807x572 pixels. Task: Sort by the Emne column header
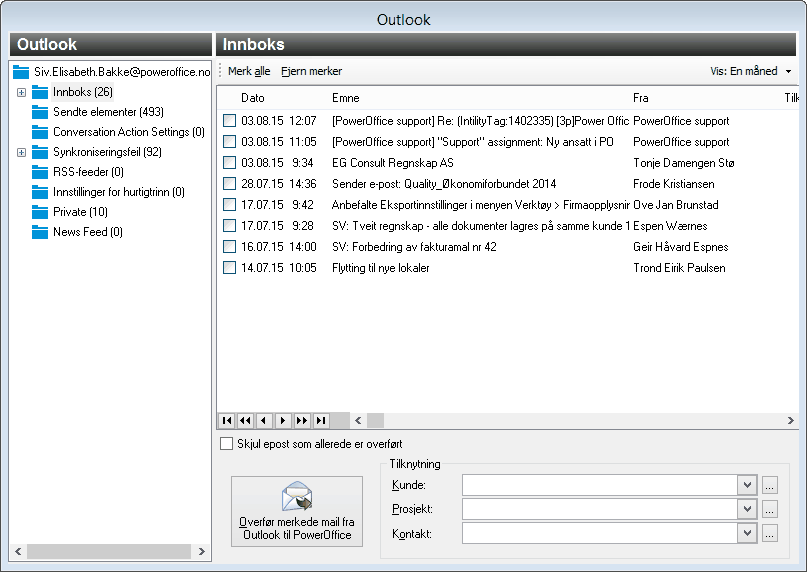[x=346, y=98]
